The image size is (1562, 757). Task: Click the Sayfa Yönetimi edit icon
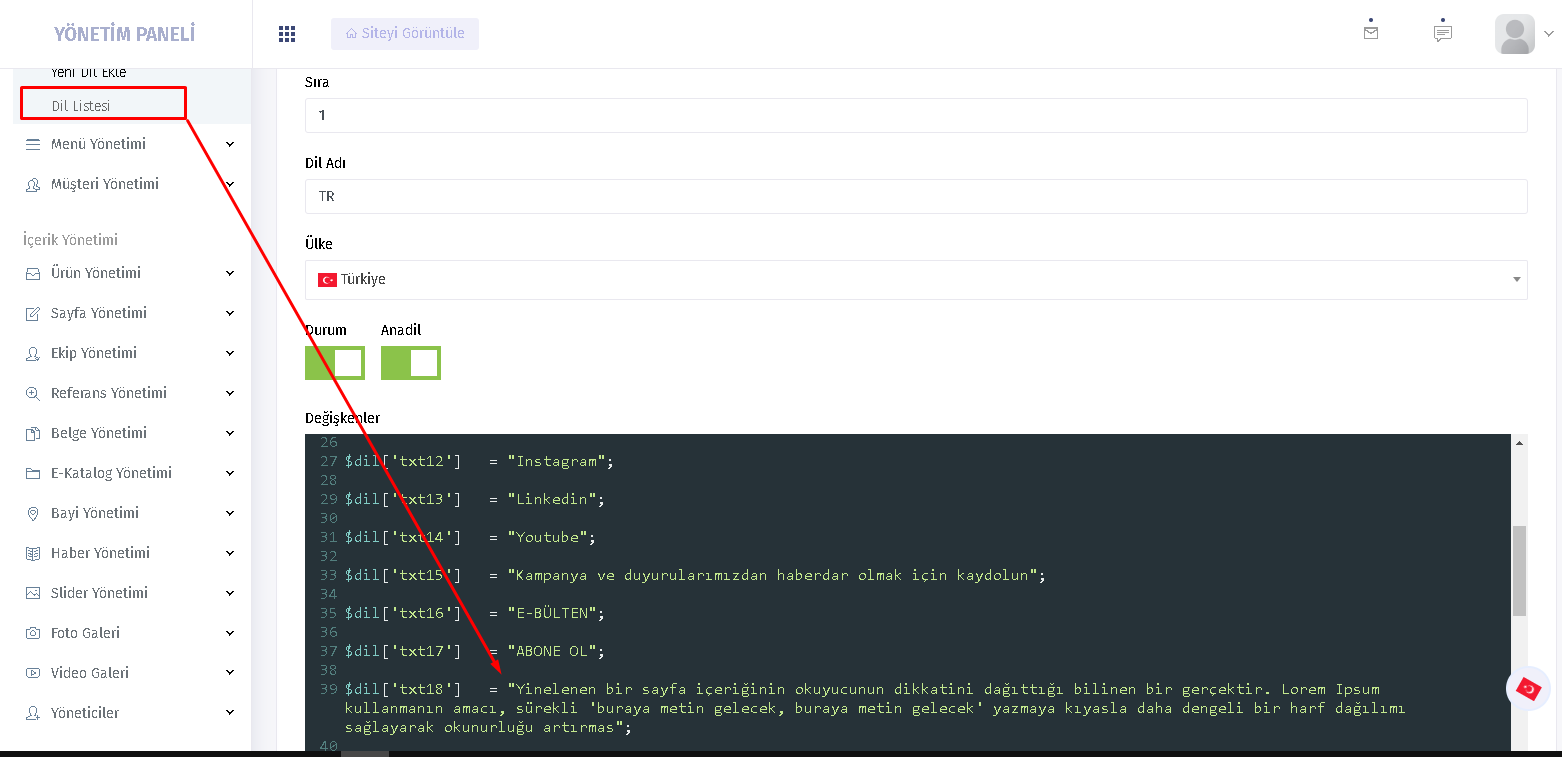(33, 313)
